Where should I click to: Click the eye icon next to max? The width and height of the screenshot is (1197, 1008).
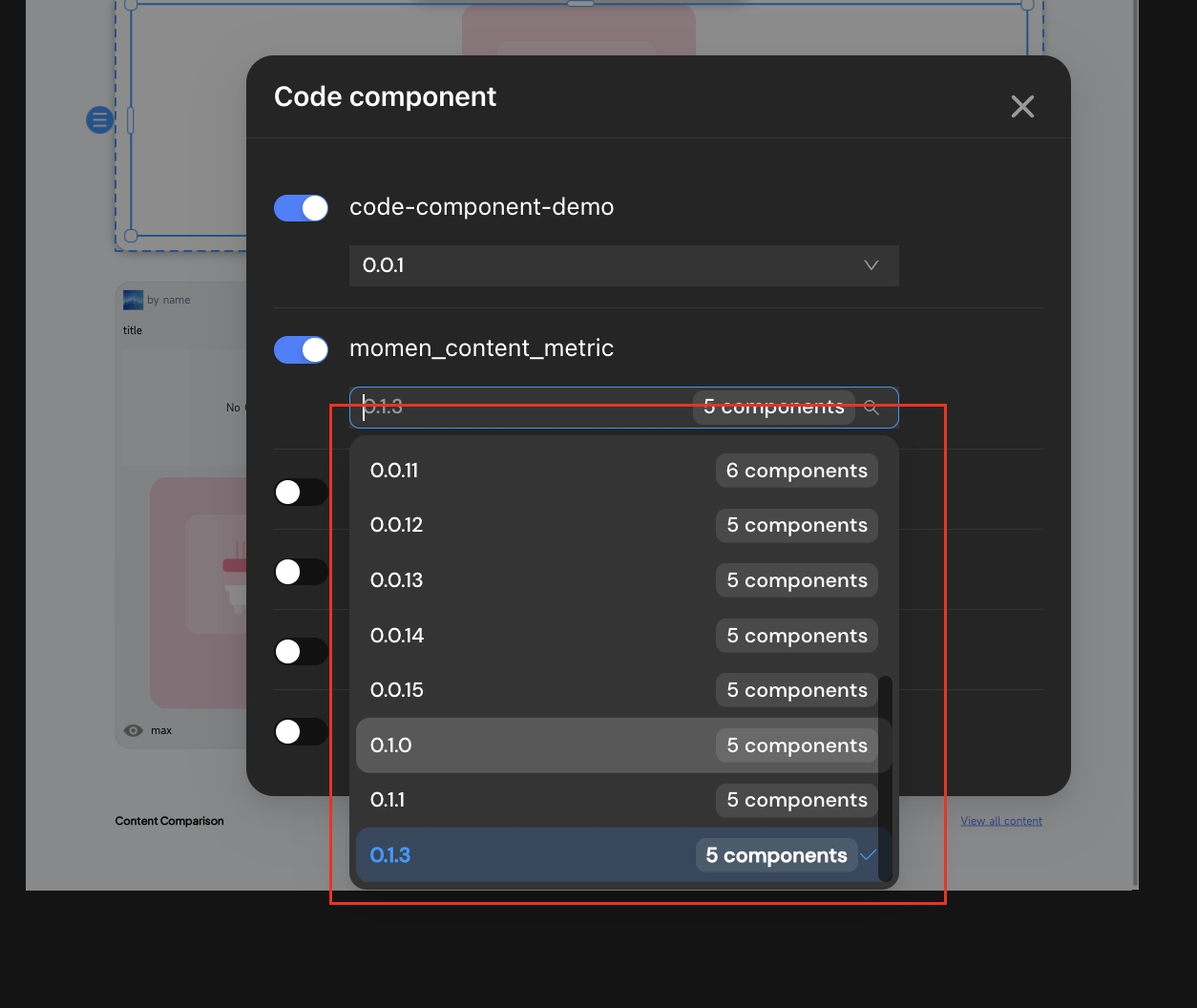[x=134, y=730]
